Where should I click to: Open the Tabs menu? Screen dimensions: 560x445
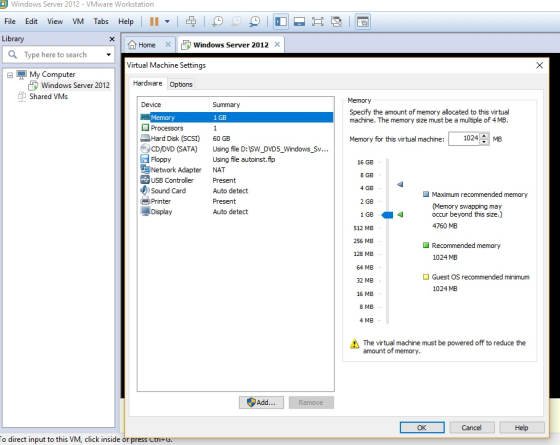[101, 21]
